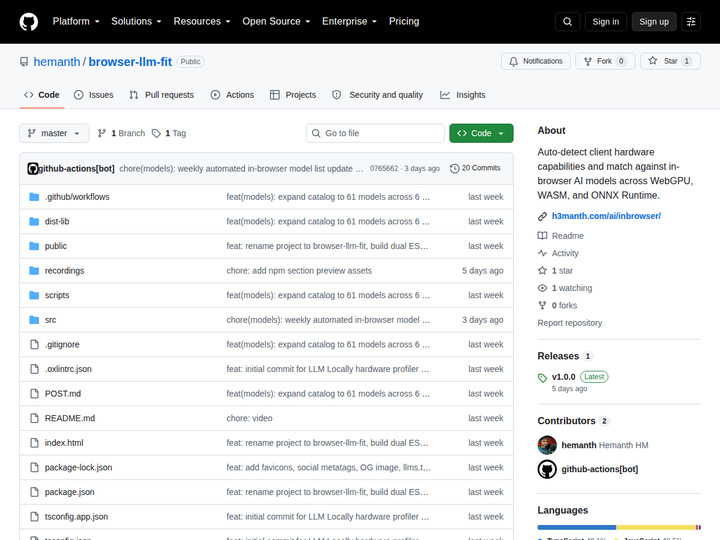The width and height of the screenshot is (720, 540).
Task: Switch to the Issues tab
Action: click(94, 95)
